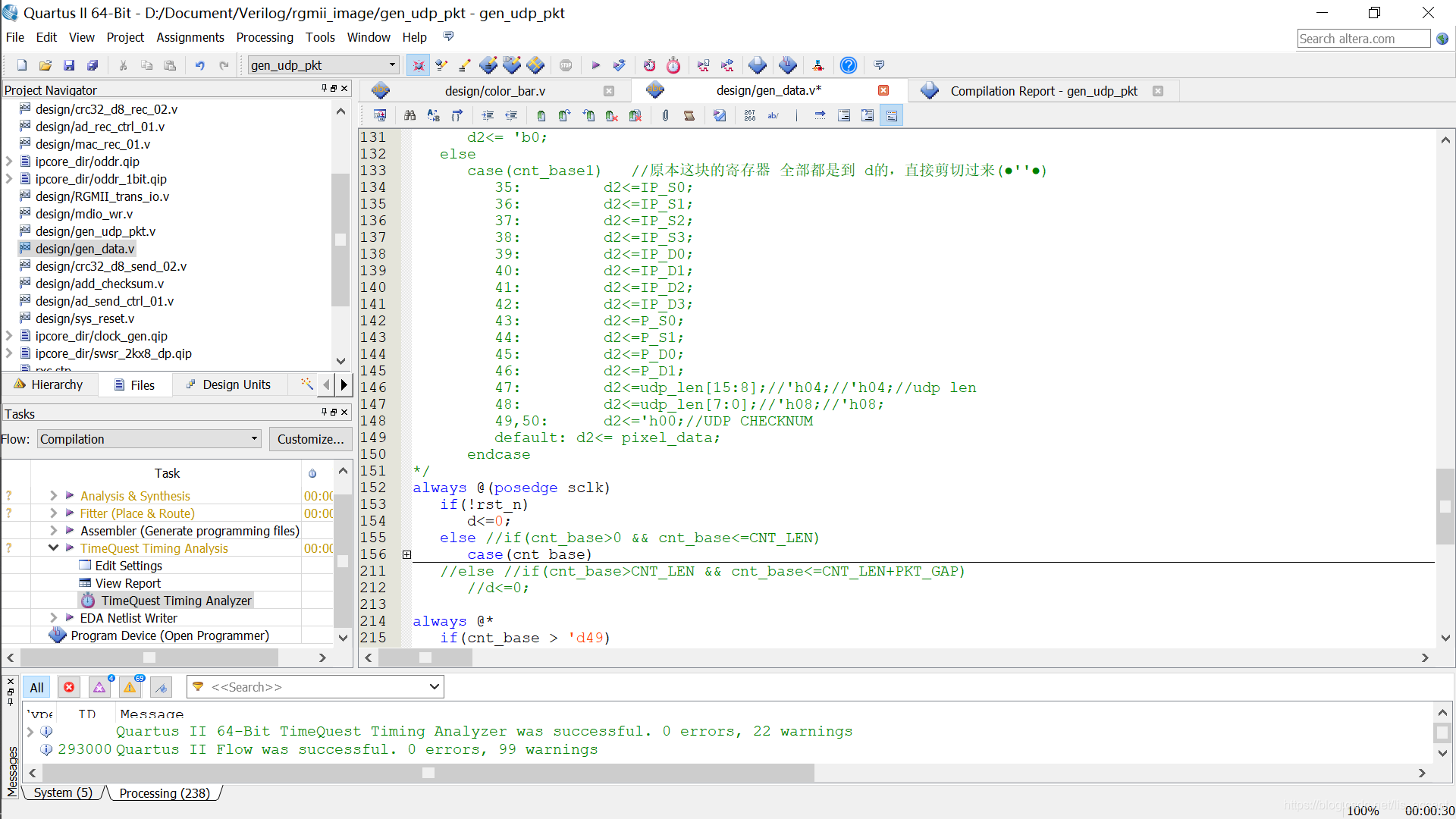Close the design/color_bar.v tab
This screenshot has height=819, width=1456.
[x=609, y=91]
